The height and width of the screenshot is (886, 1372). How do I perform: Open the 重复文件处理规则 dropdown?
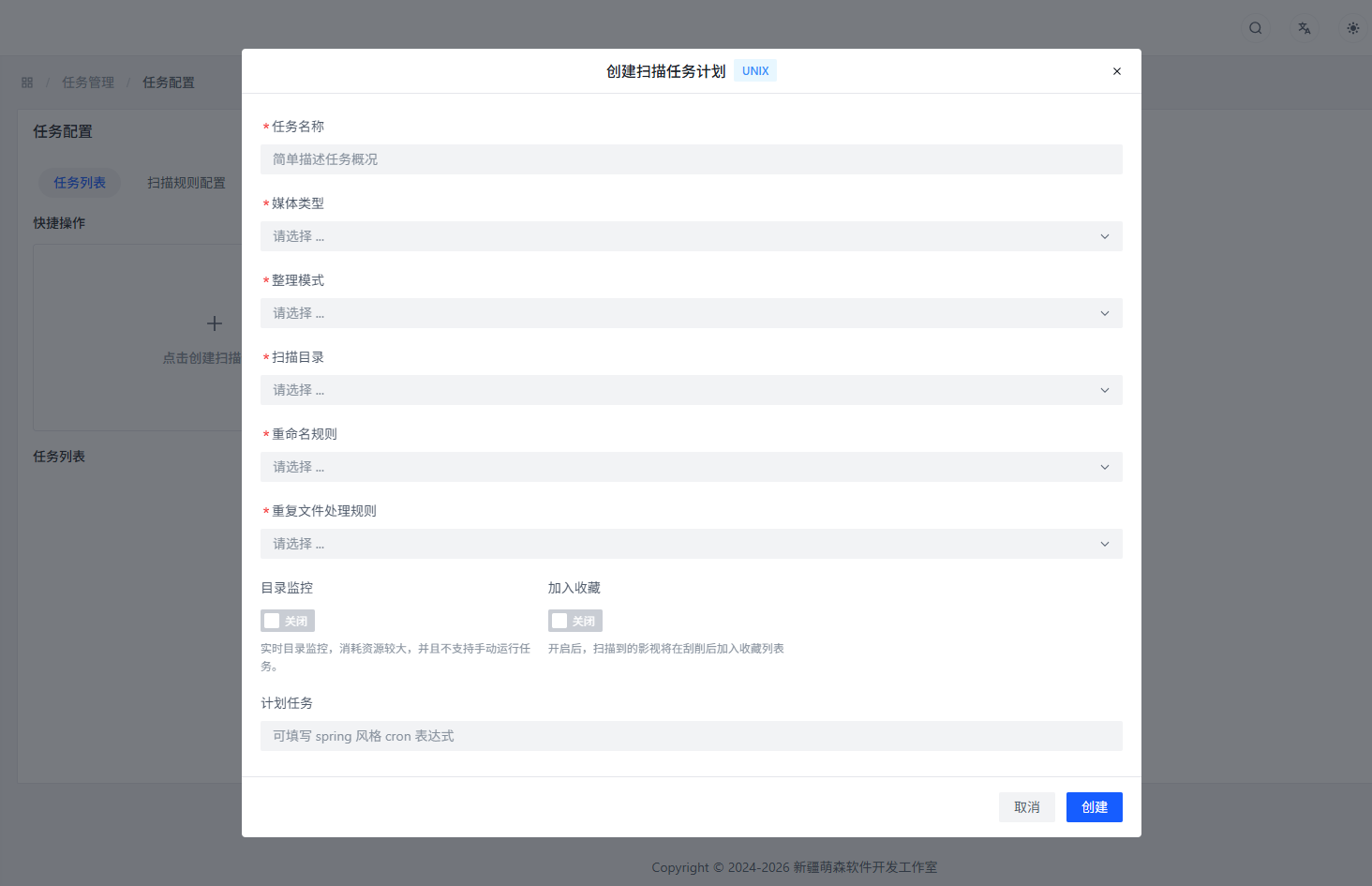pos(692,543)
